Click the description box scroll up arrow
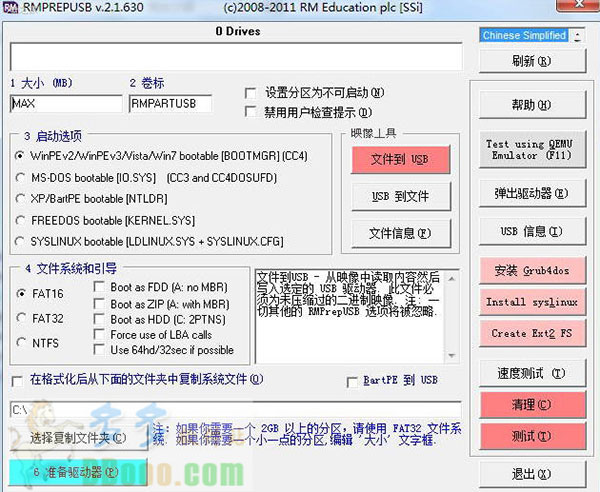This screenshot has height=492, width=600. click(x=452, y=279)
